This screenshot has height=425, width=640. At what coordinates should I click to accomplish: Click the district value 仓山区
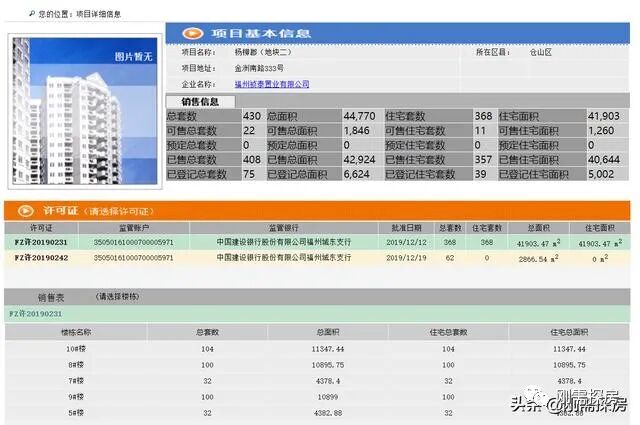tap(540, 52)
